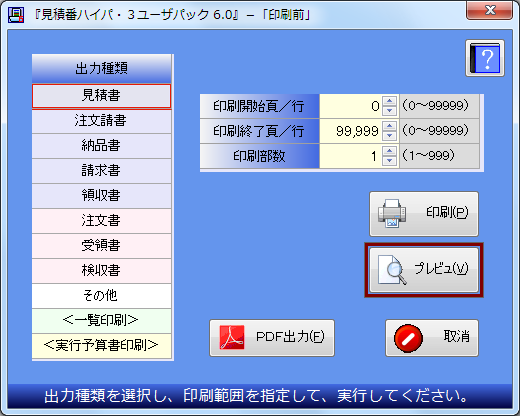This screenshot has width=520, height=416.
Task: Select 見積書 output type
Action: [102, 96]
